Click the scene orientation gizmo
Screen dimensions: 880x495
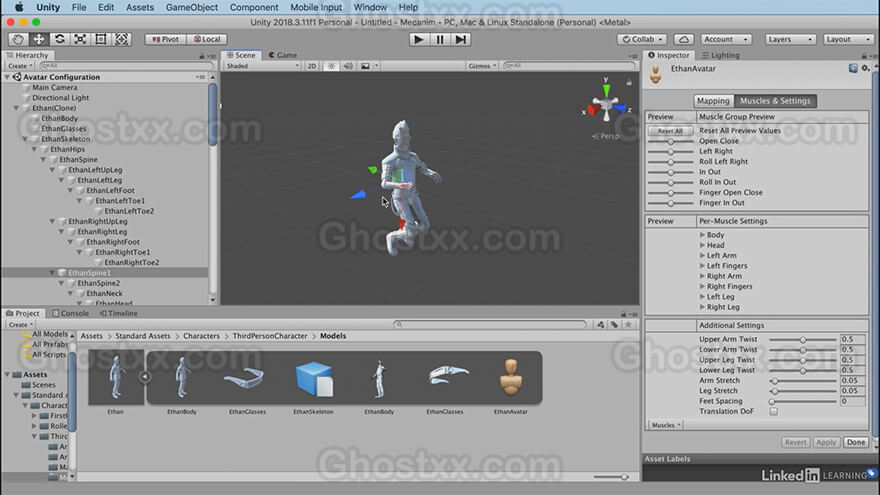(x=606, y=104)
